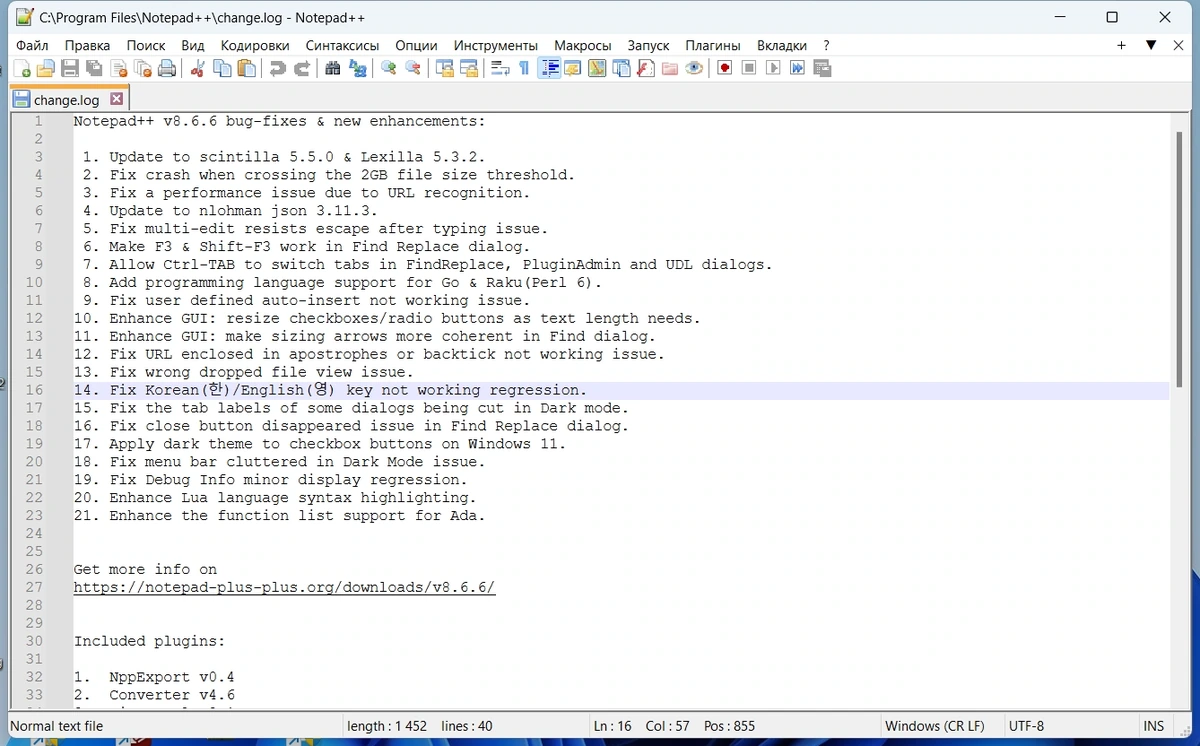This screenshot has height=746, width=1200.
Task: Open the ? help menu
Action: [x=826, y=45]
